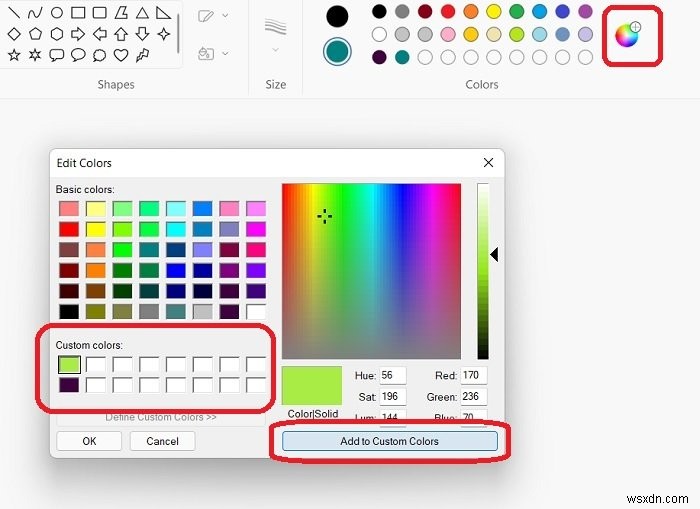This screenshot has width=700, height=509.
Task: Pick red from the Colors palette
Action: 448,12
